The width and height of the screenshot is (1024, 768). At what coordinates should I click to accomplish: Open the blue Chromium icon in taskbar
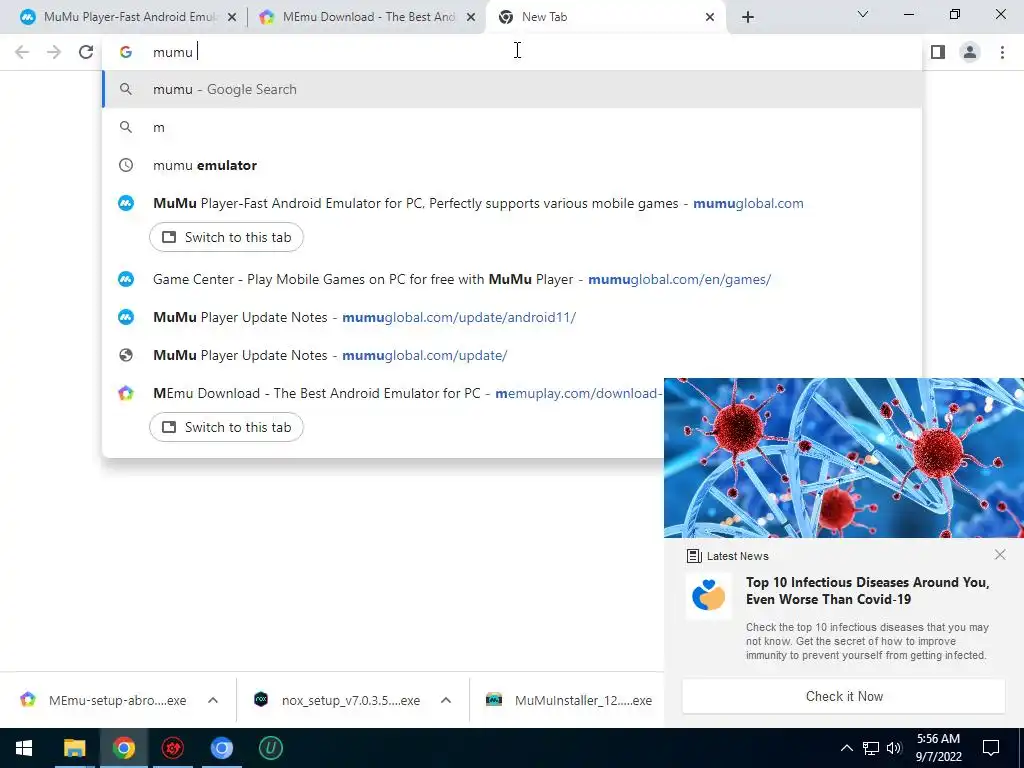pos(221,748)
